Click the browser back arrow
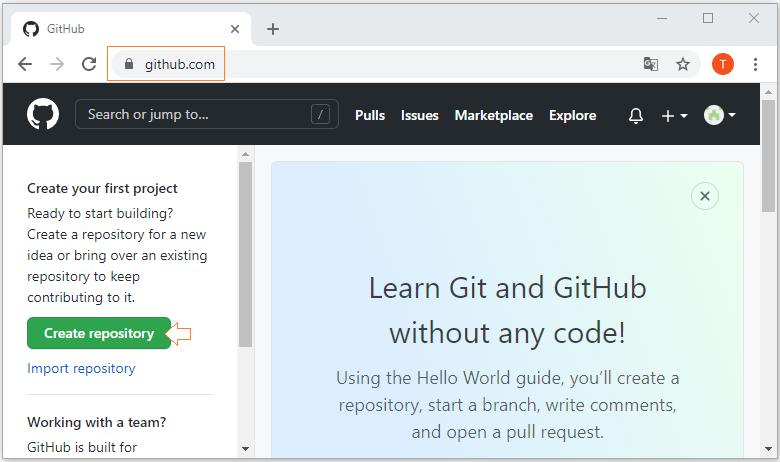Viewport: 780px width, 462px height. 25,64
